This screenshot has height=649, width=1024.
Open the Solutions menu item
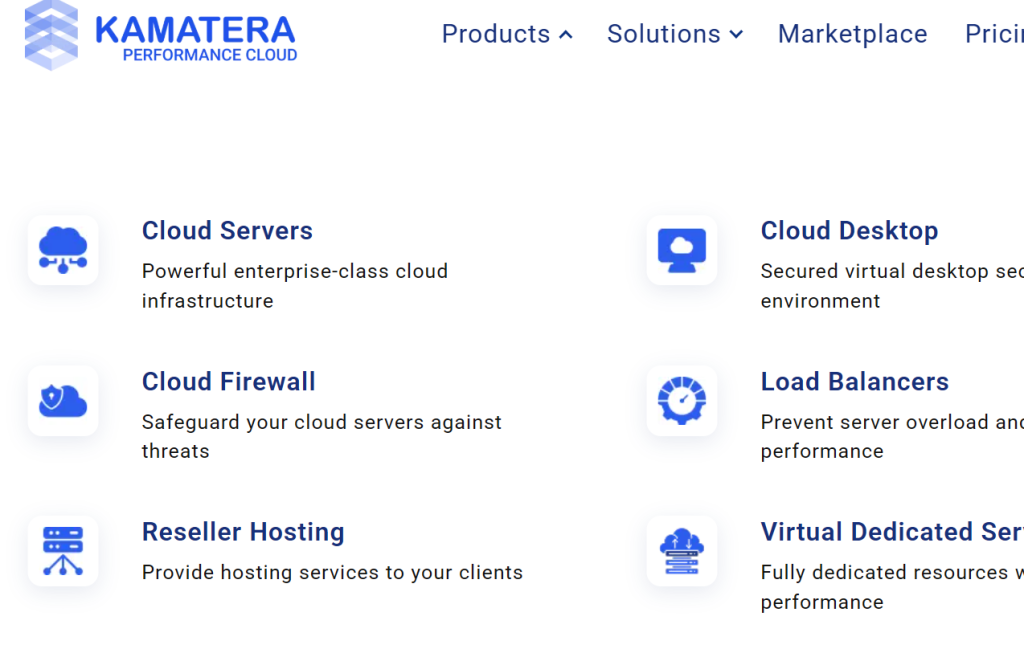click(x=664, y=34)
